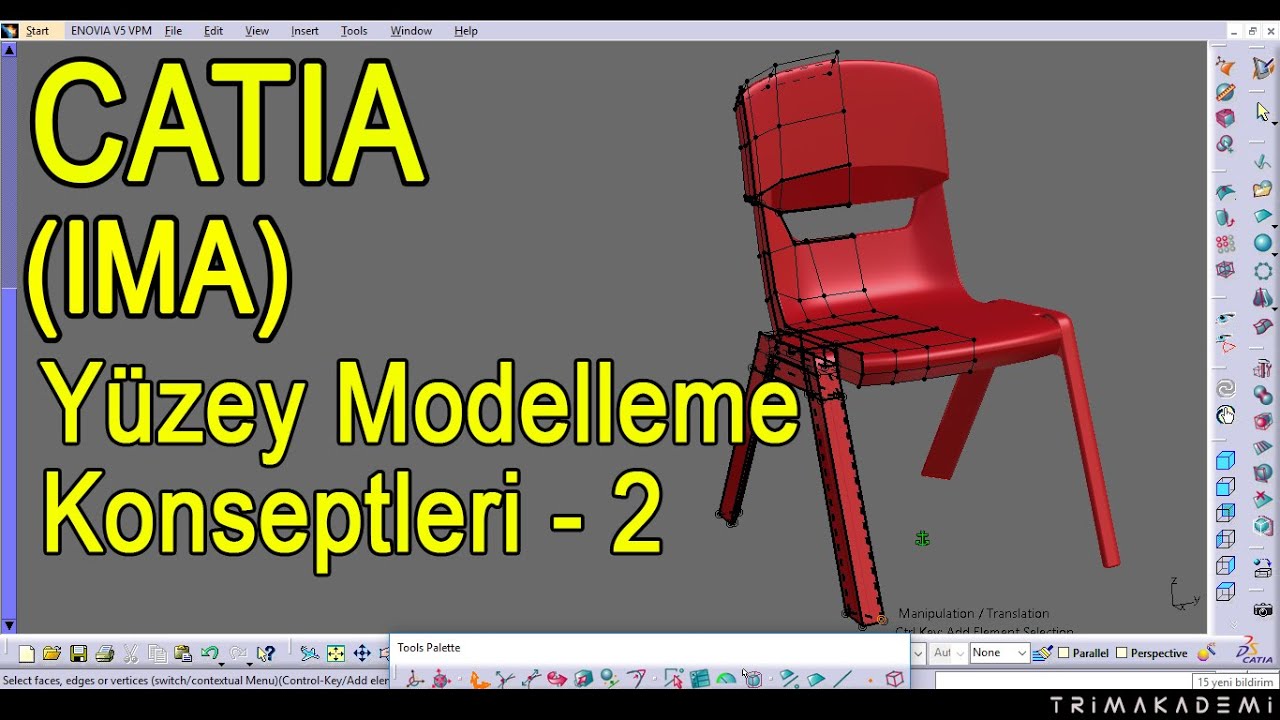
Task: Open a file with the folder icon
Action: pyautogui.click(x=52, y=654)
